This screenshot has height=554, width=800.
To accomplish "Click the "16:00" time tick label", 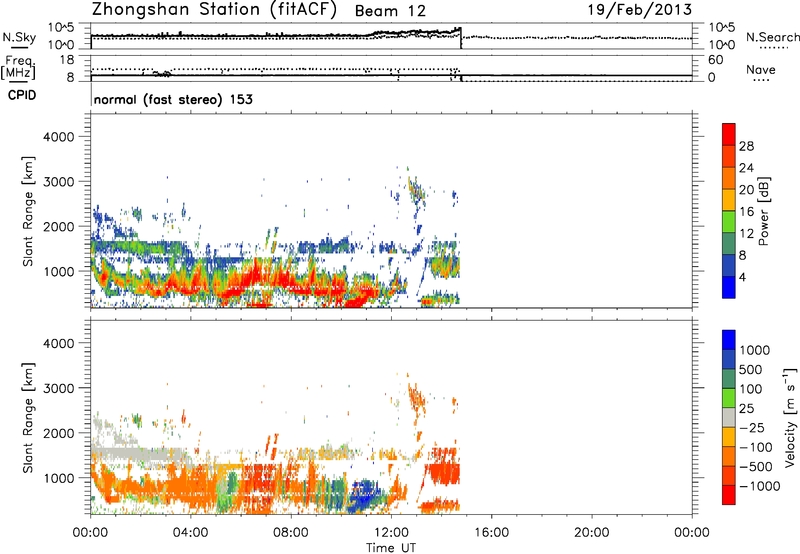I will tap(491, 533).
